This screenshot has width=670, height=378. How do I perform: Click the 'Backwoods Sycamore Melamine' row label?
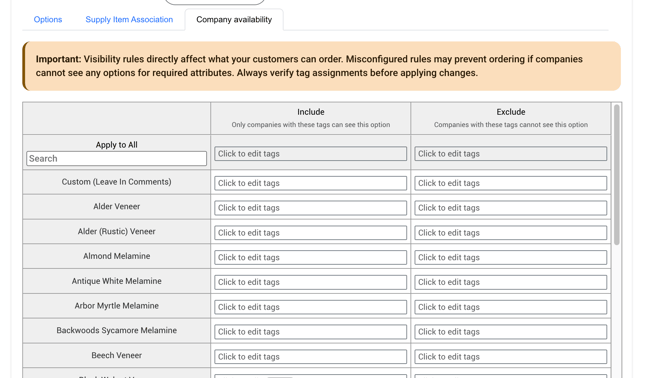(x=116, y=331)
